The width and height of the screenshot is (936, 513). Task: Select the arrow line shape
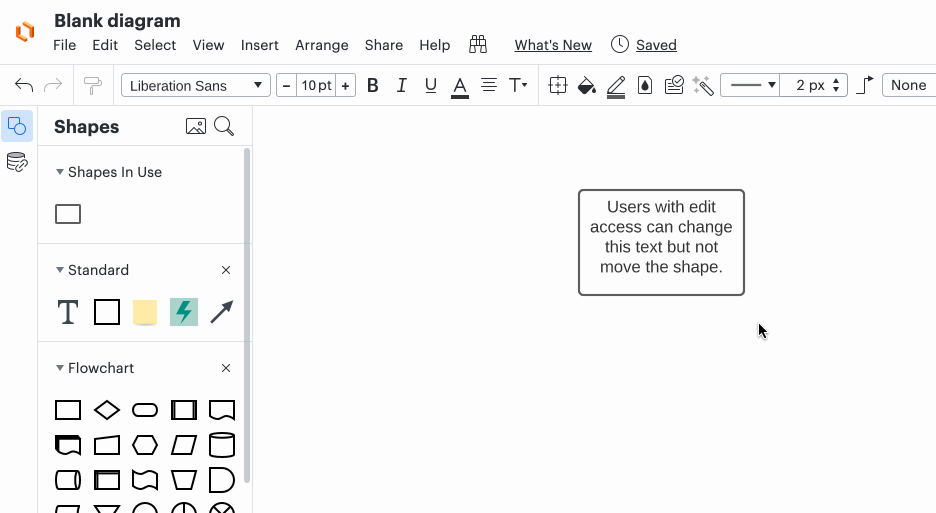[x=221, y=312]
